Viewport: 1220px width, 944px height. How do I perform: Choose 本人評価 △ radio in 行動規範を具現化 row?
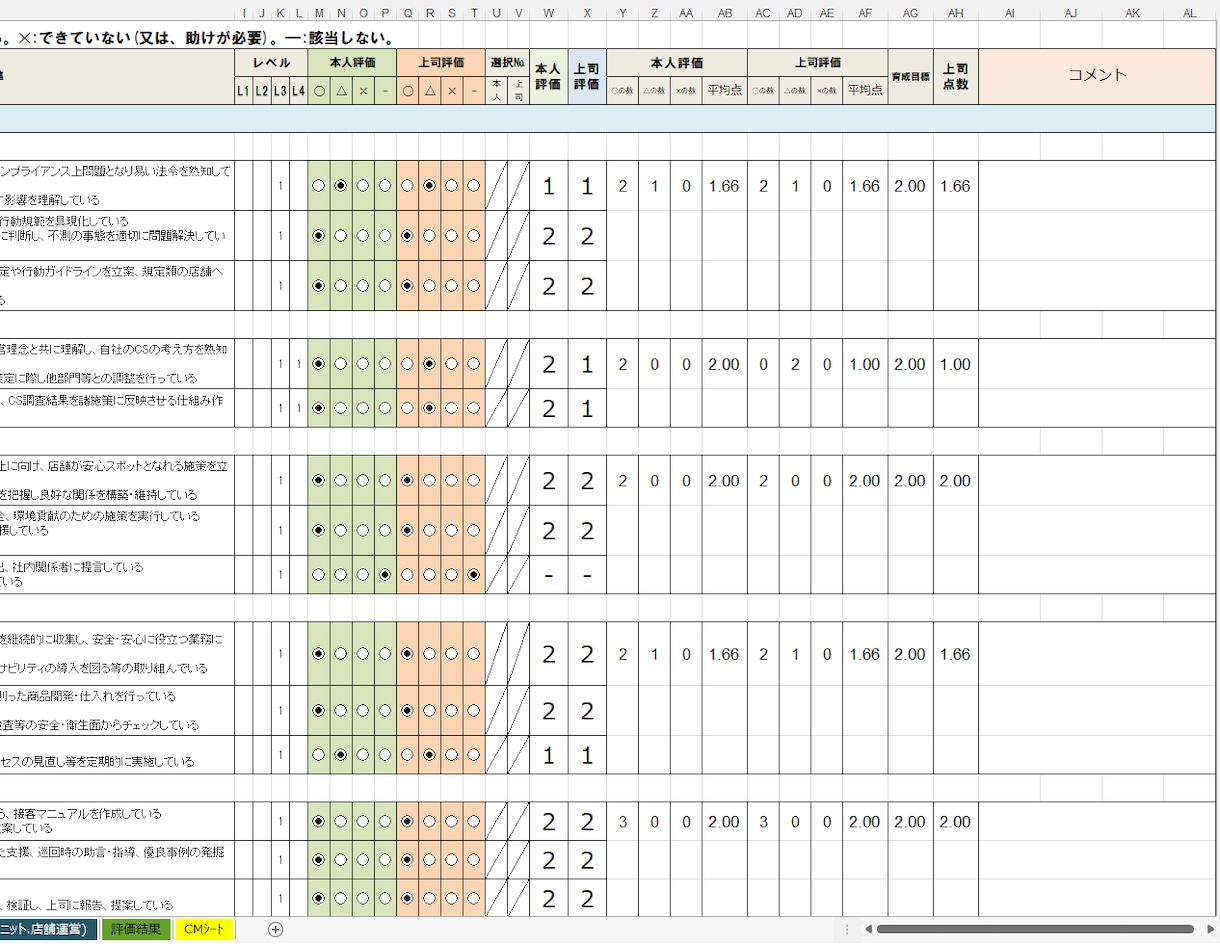[341, 236]
